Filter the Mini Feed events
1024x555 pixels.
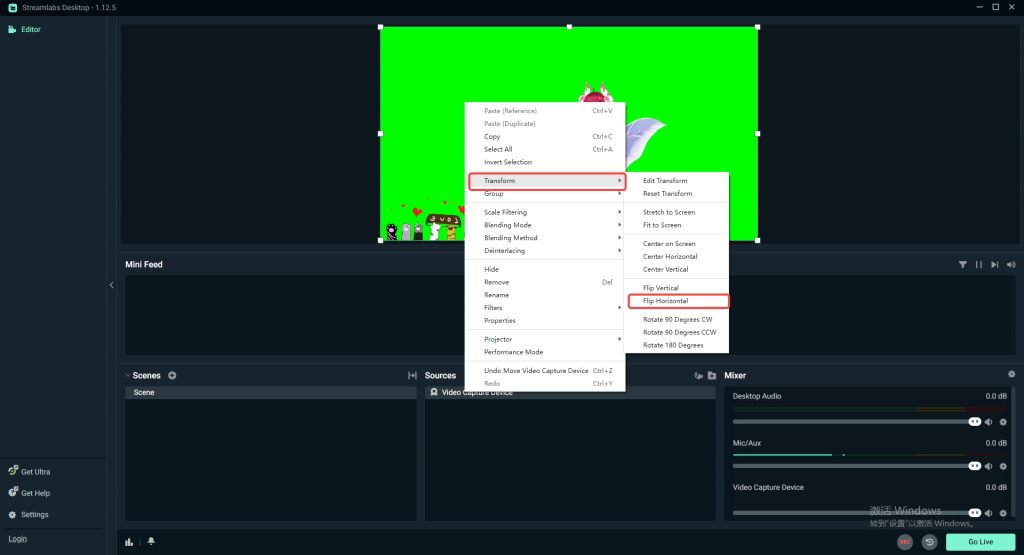click(x=963, y=264)
